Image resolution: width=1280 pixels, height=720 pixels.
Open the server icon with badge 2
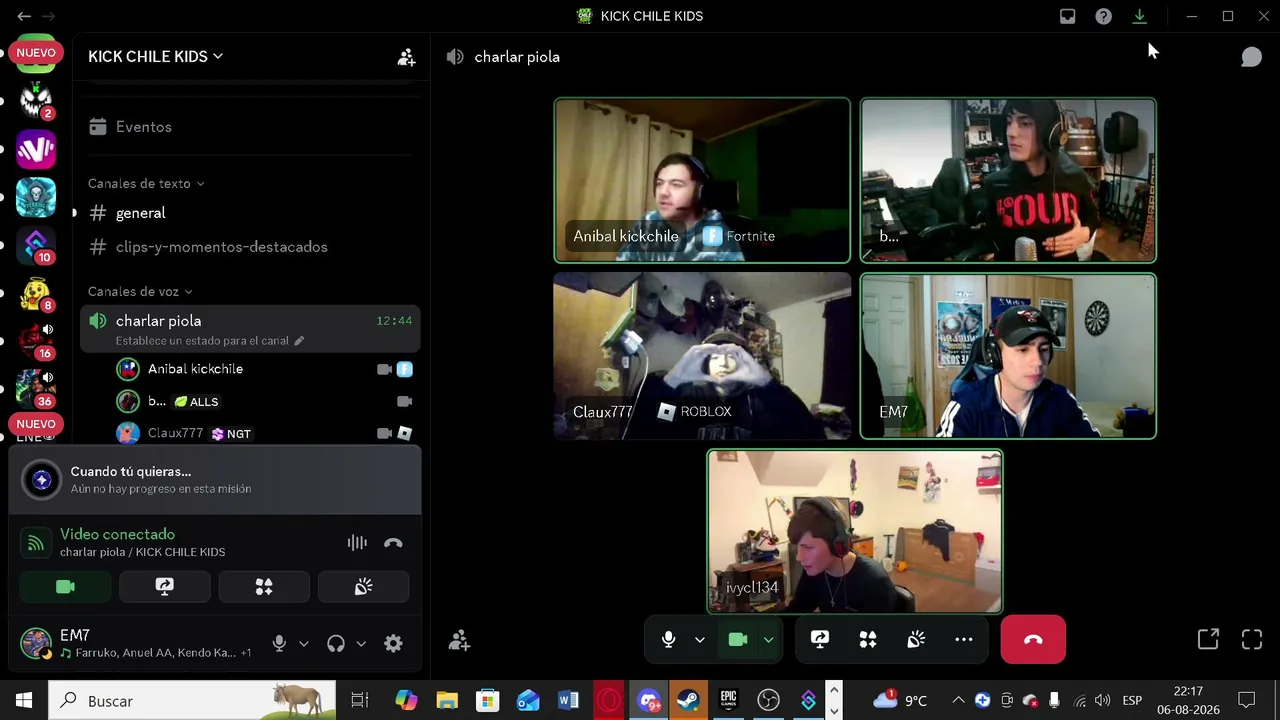(x=36, y=101)
